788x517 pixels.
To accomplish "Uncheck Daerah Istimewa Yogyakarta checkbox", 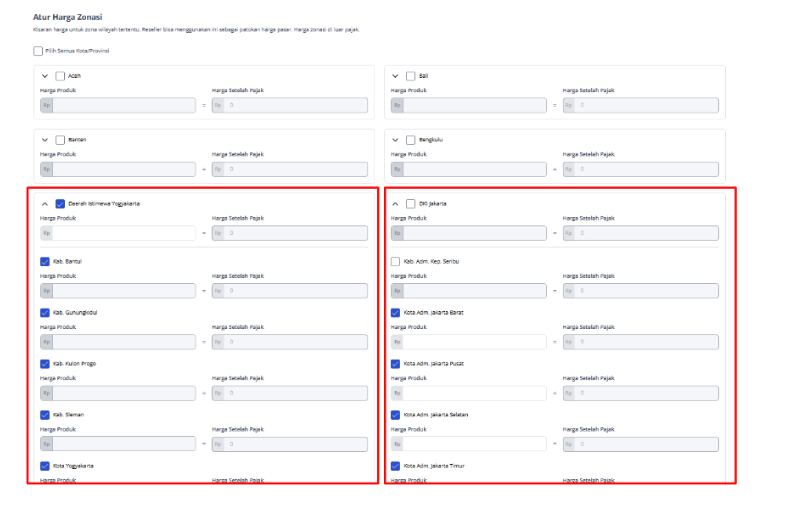I will coord(61,204).
